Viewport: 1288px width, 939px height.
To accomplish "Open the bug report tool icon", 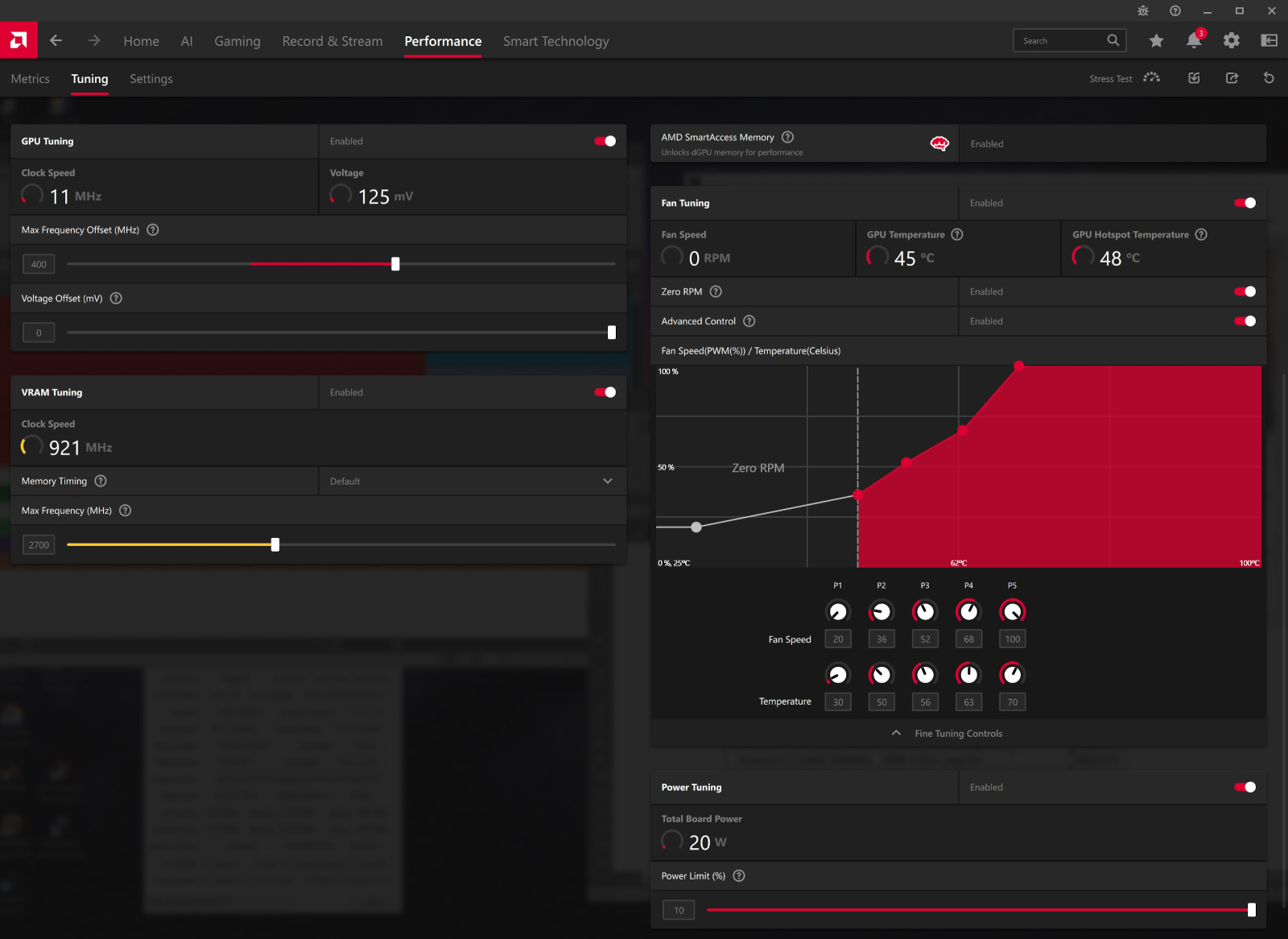I will pyautogui.click(x=1143, y=10).
